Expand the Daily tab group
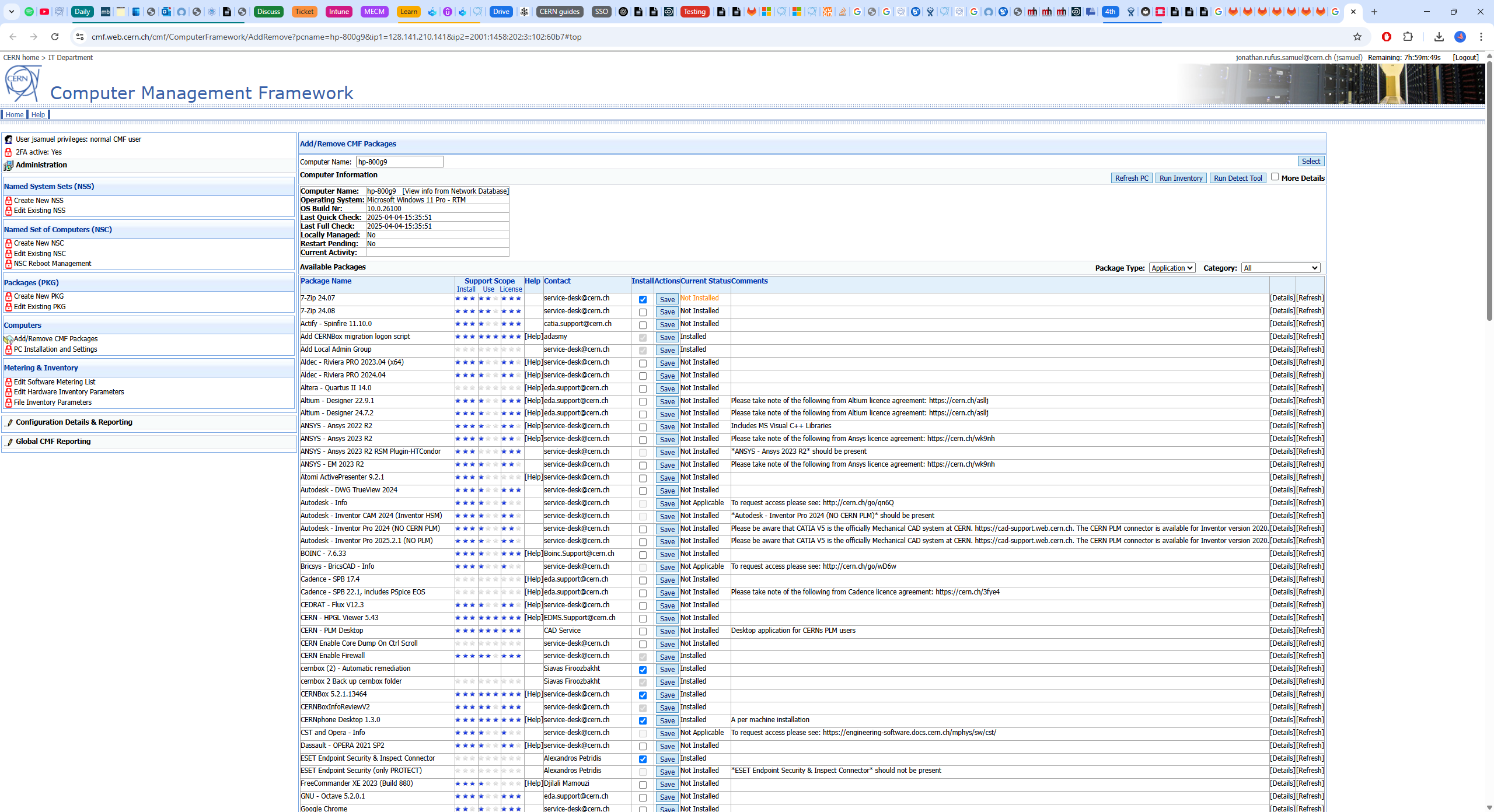1494x812 pixels. tap(82, 12)
